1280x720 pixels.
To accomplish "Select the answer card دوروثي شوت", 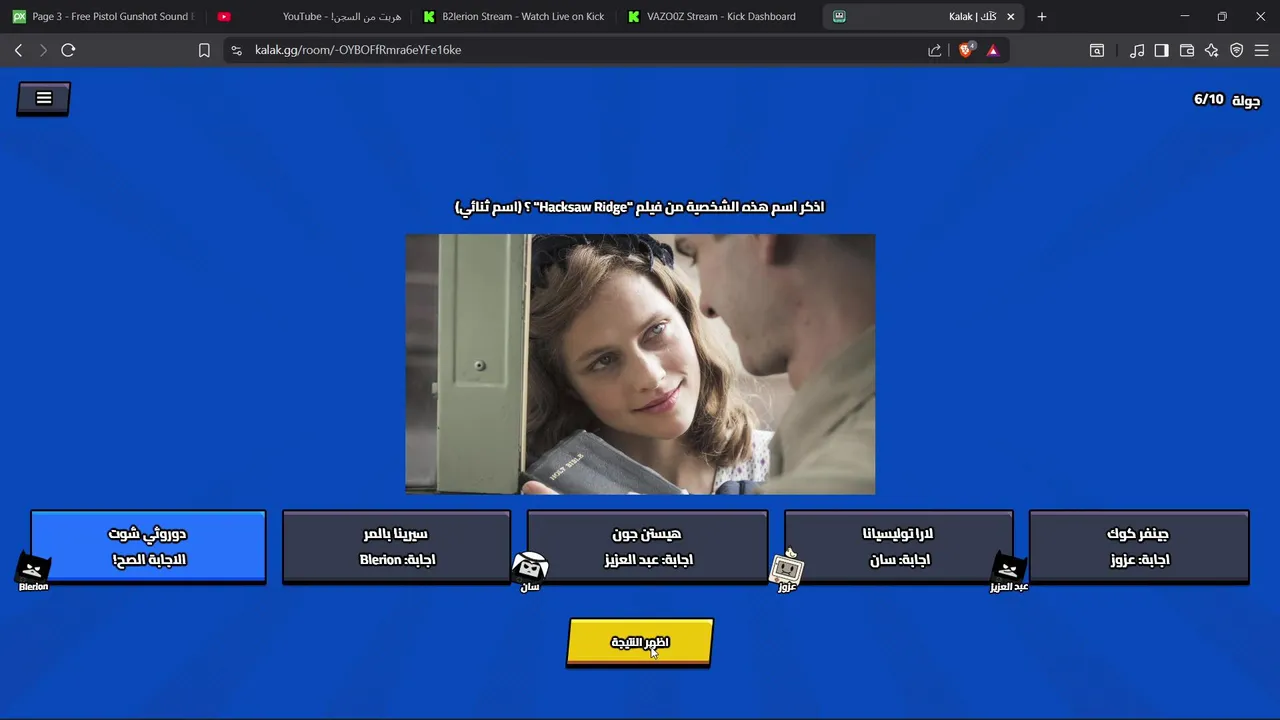I will pos(148,546).
